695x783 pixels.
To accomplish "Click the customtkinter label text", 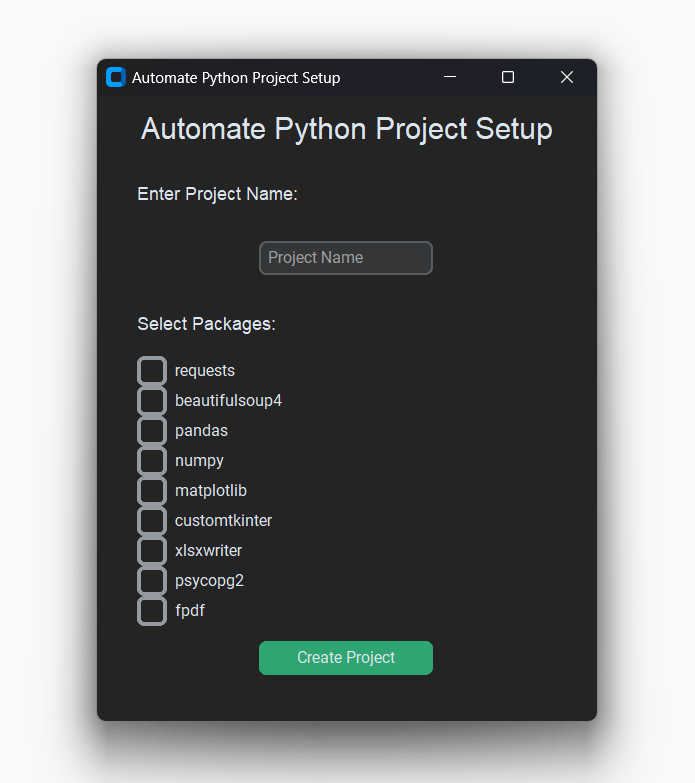I will (x=223, y=521).
